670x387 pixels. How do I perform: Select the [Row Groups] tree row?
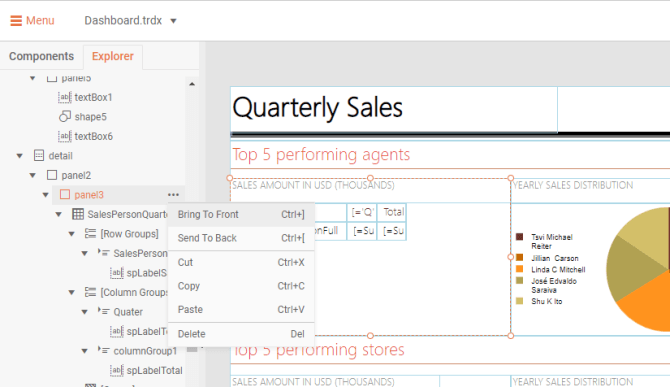[129, 234]
